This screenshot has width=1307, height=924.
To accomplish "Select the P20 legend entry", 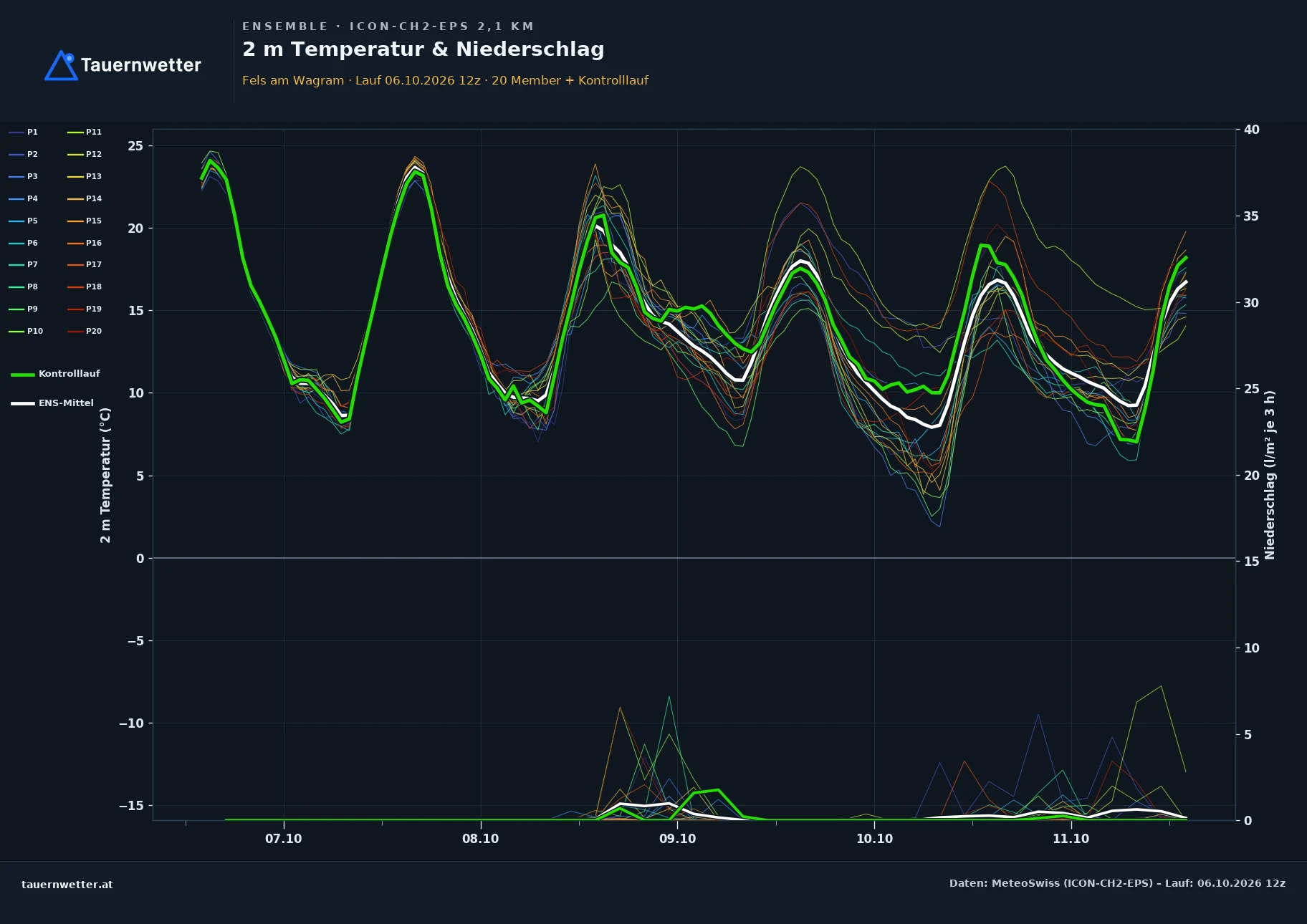I will tap(85, 331).
